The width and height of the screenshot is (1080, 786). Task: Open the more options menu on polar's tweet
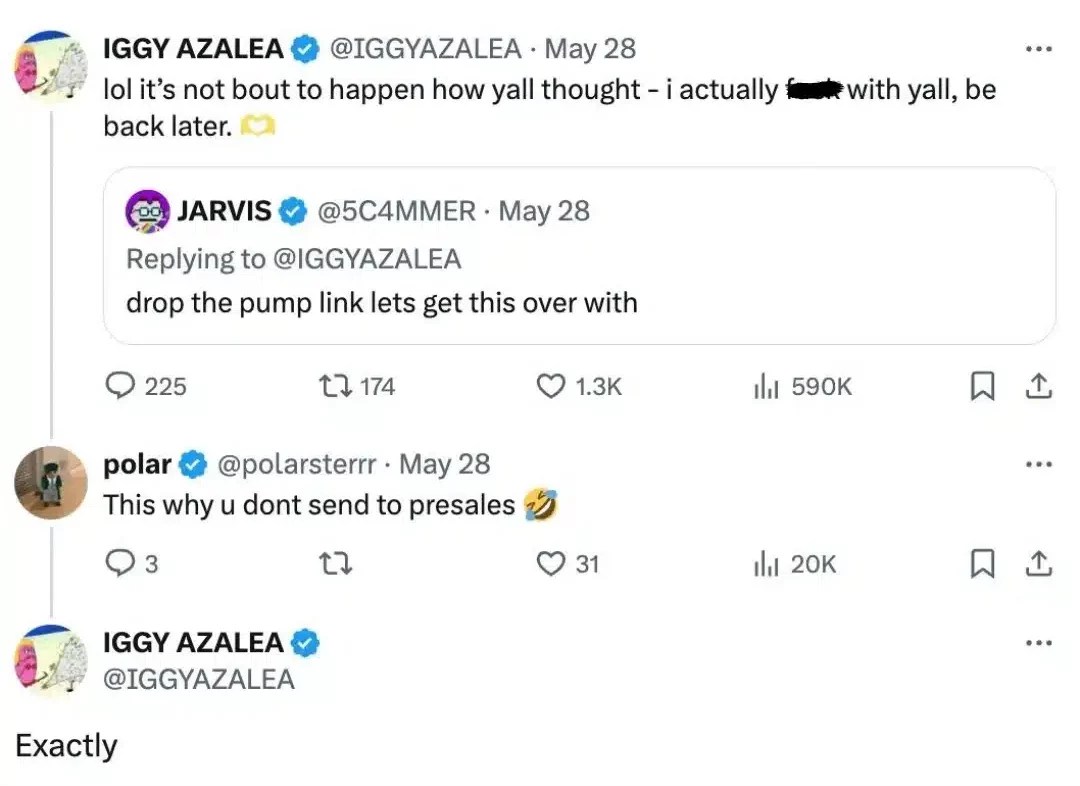point(1039,463)
